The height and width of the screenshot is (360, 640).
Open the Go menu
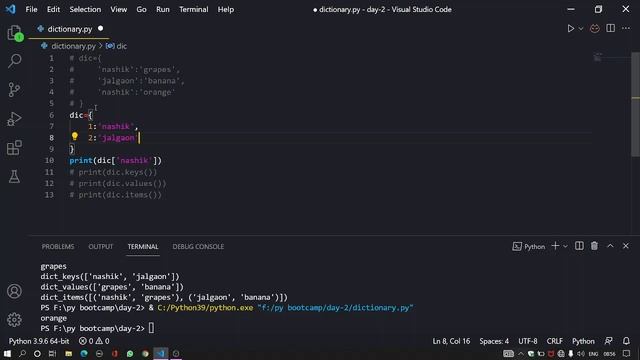[x=141, y=9]
